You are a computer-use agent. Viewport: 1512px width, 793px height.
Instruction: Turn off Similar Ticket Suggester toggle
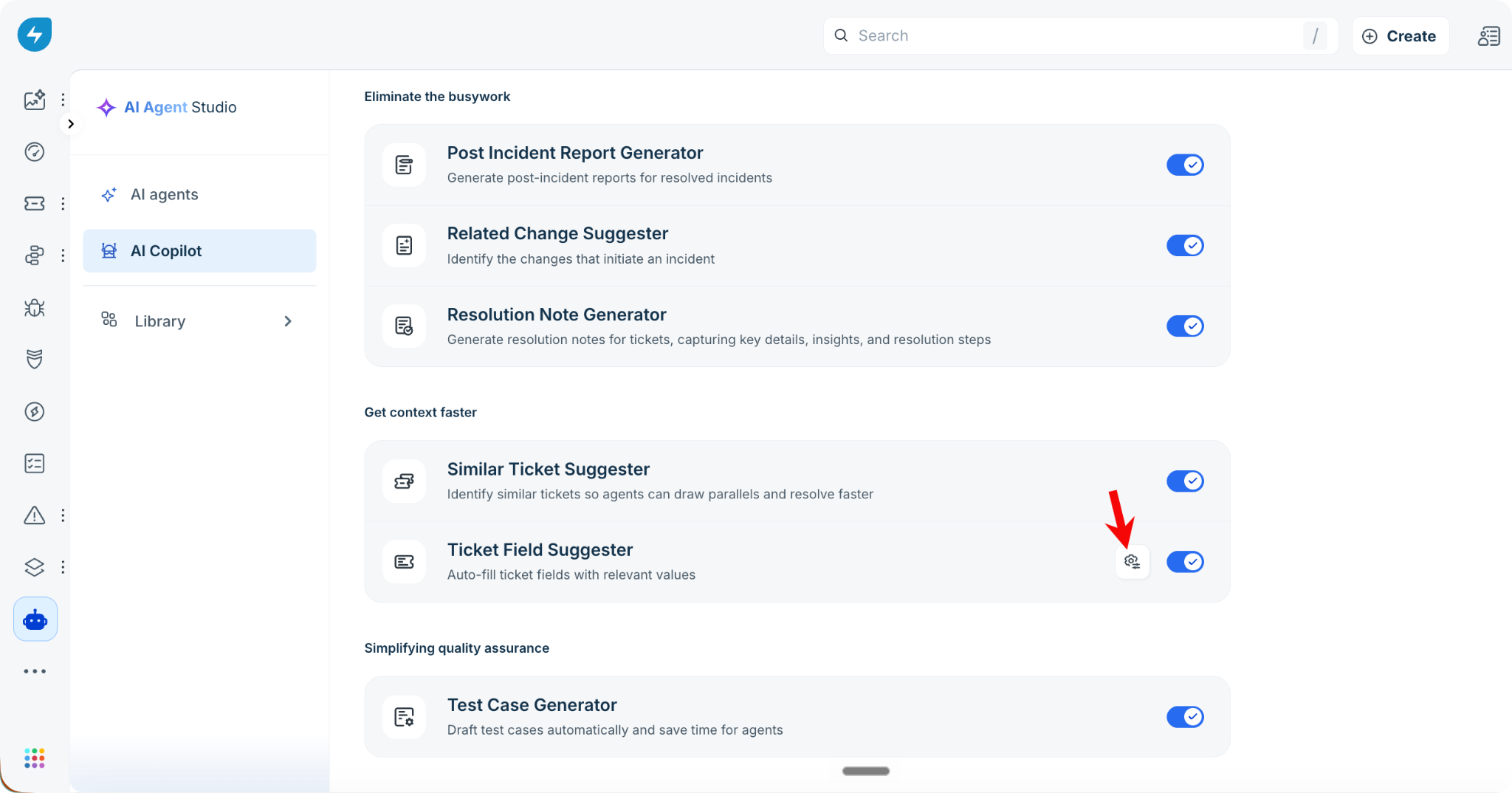tap(1185, 481)
